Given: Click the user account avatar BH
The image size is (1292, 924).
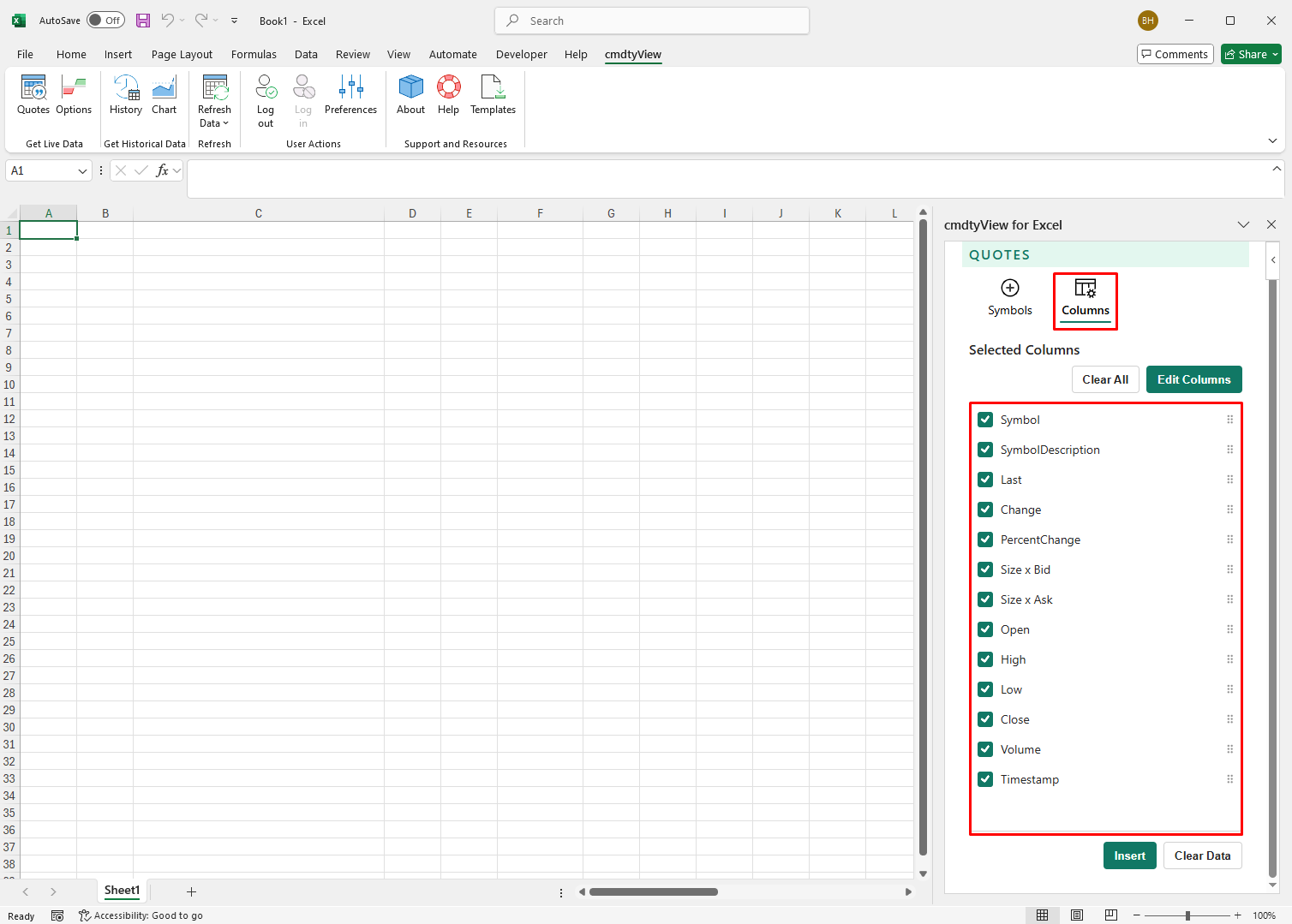Looking at the screenshot, I should 1147,21.
